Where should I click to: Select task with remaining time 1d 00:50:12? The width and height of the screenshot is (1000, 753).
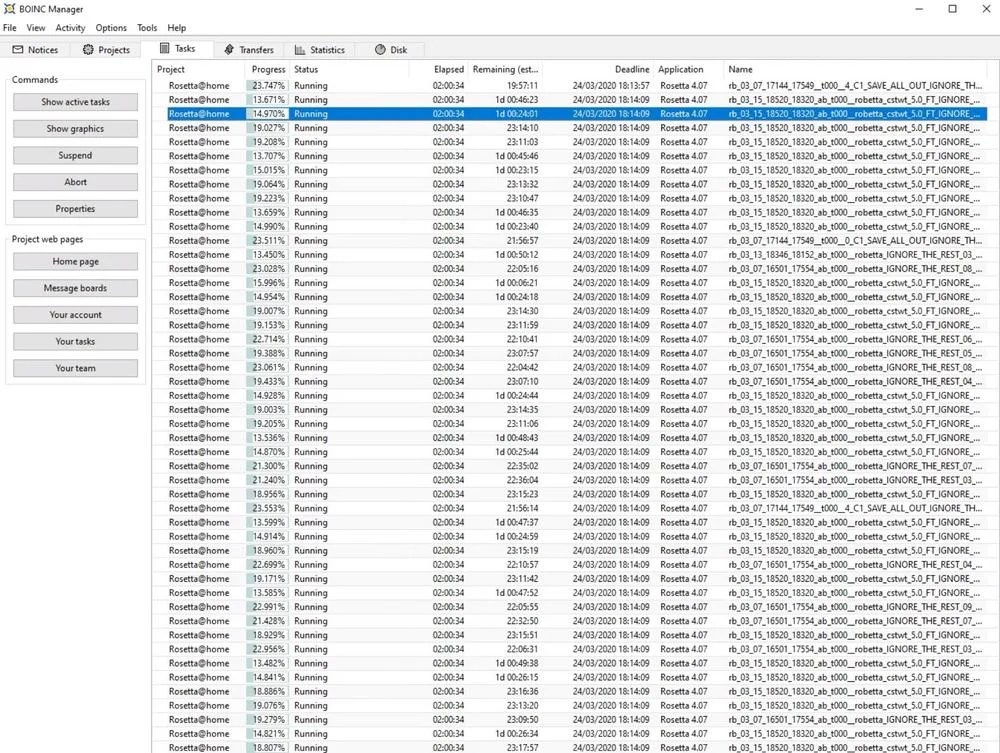point(570,254)
